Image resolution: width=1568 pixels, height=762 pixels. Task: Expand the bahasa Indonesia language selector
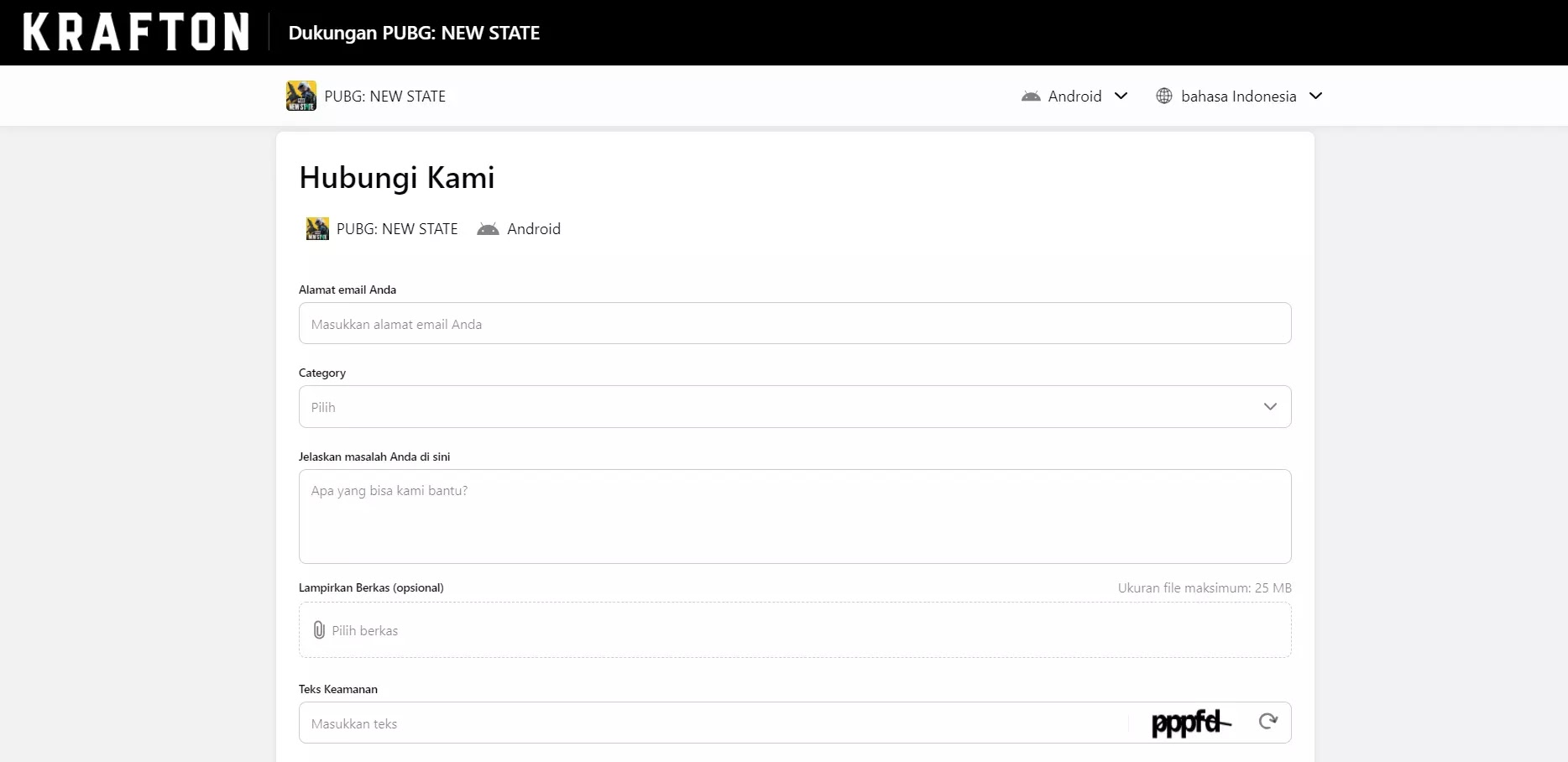(x=1239, y=96)
